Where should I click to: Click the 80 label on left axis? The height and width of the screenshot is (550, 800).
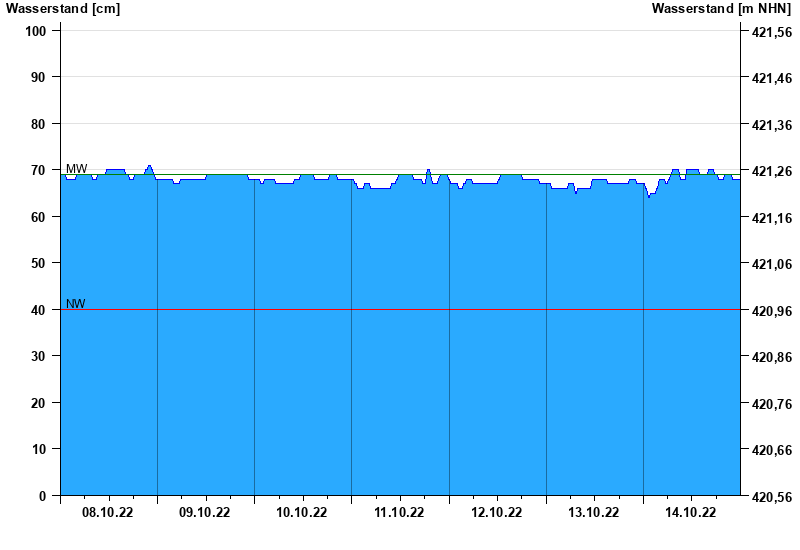(x=39, y=124)
